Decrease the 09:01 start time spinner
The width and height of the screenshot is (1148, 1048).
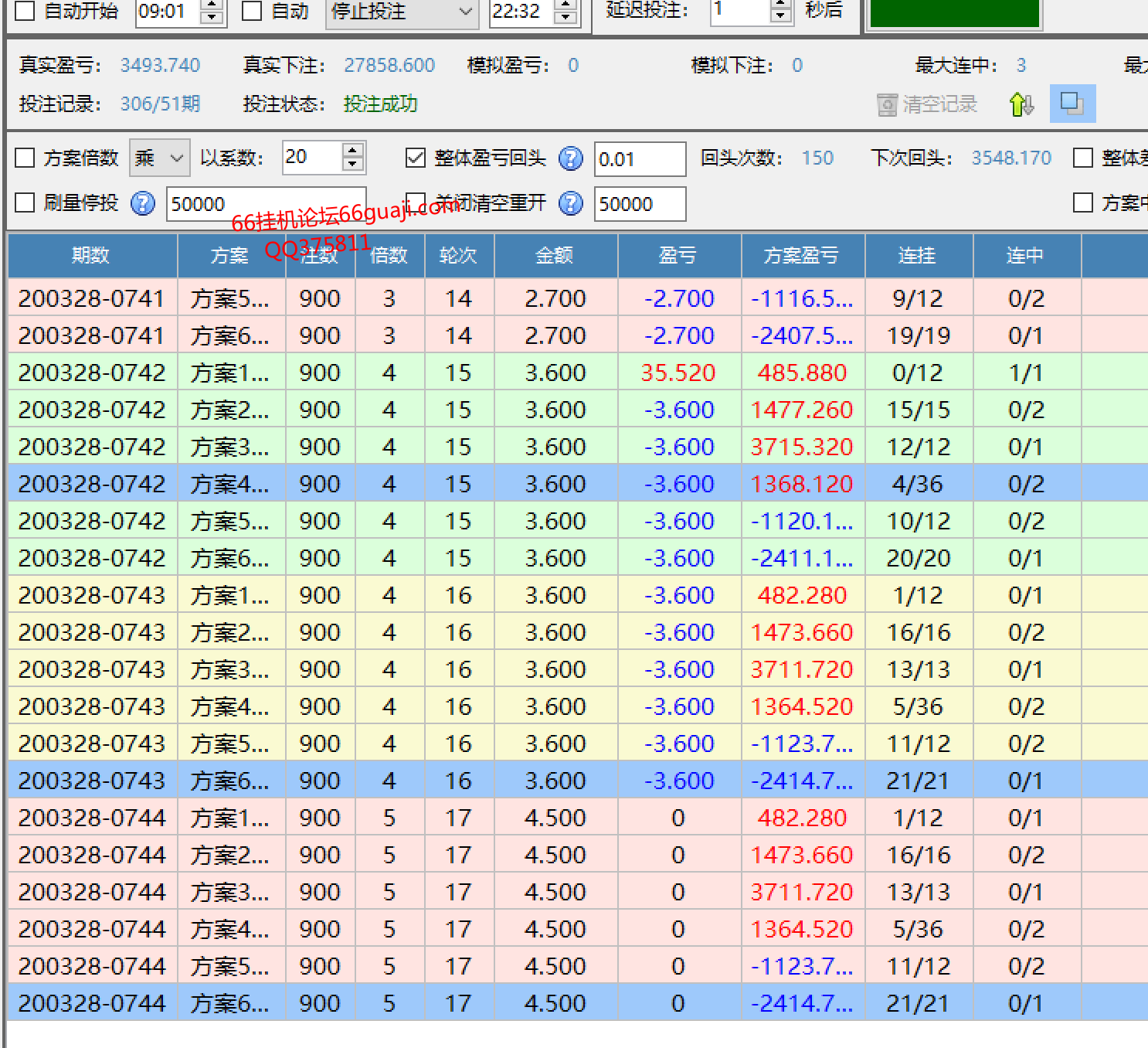(211, 18)
